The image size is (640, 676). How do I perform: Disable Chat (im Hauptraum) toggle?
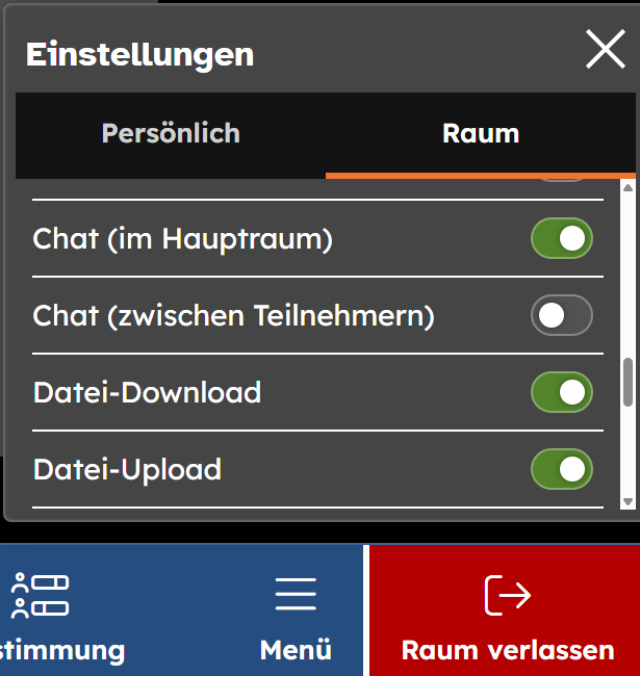(x=561, y=239)
